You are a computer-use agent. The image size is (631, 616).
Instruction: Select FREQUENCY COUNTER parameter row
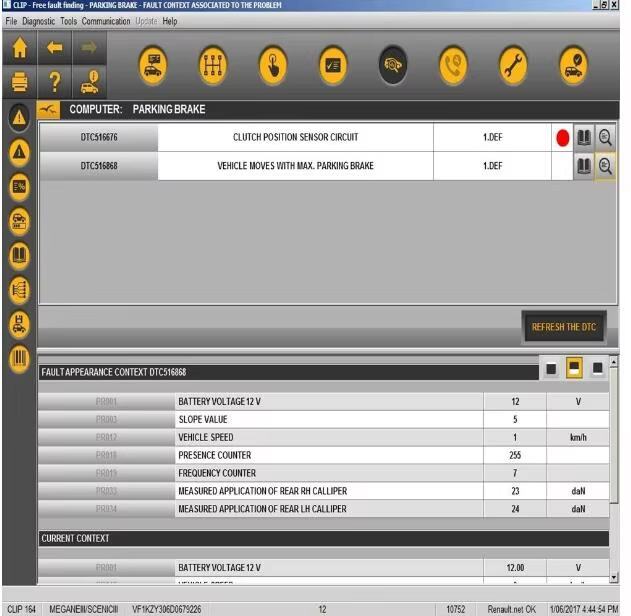pyautogui.click(x=324, y=473)
